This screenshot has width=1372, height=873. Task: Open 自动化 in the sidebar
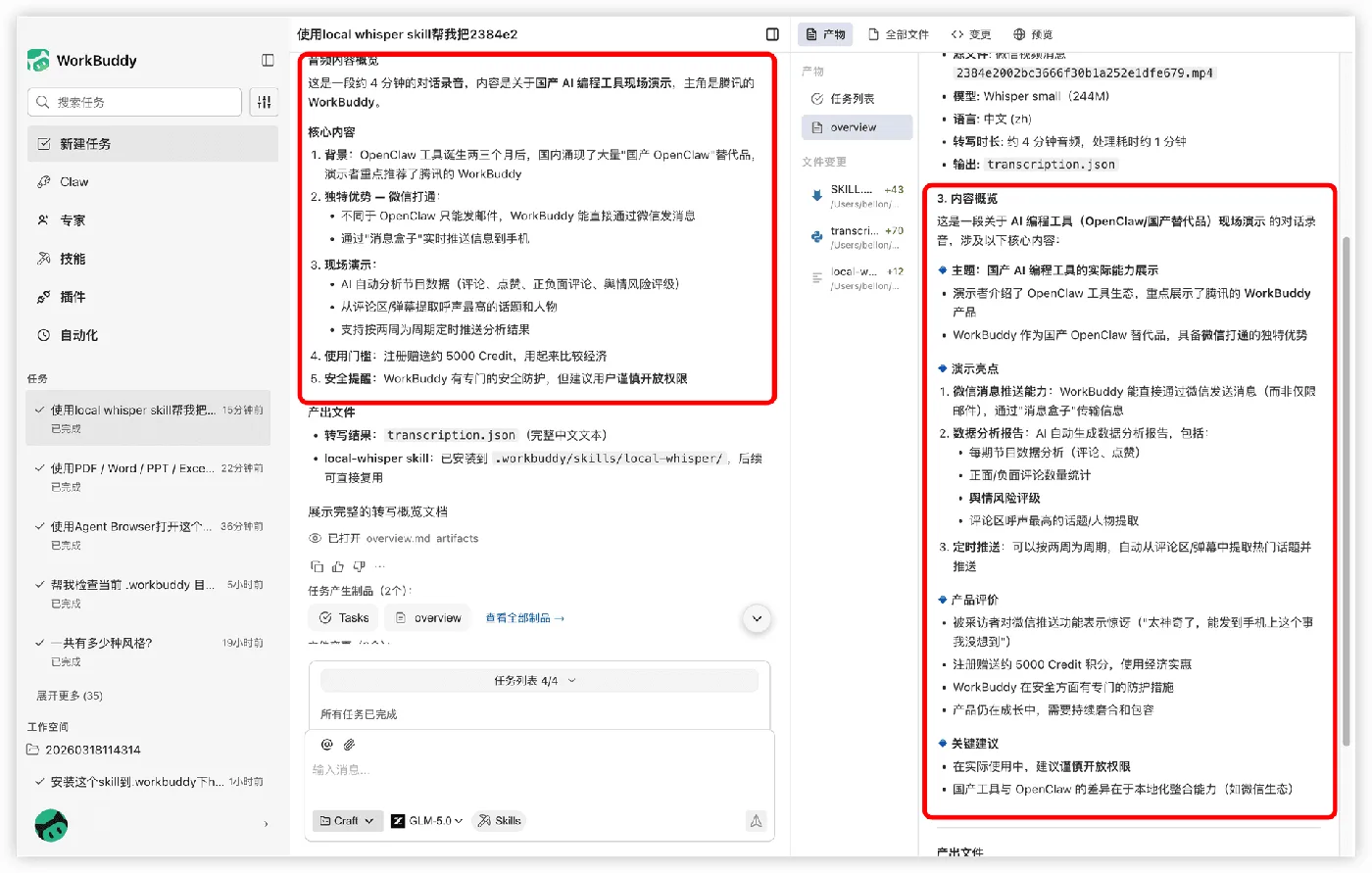(x=153, y=335)
